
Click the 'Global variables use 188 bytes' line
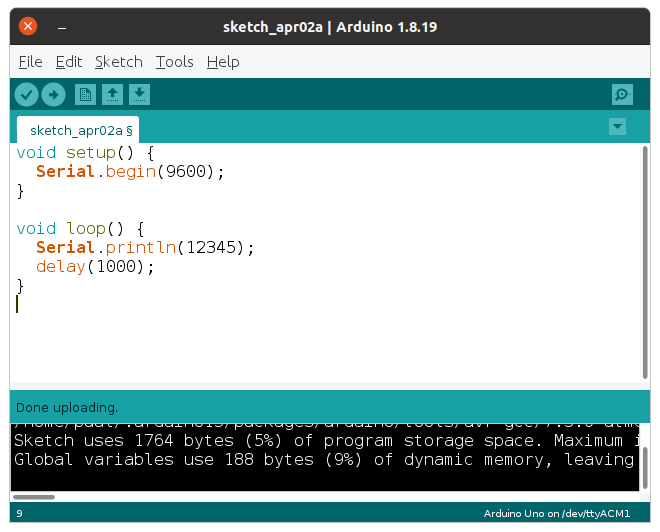(x=324, y=460)
